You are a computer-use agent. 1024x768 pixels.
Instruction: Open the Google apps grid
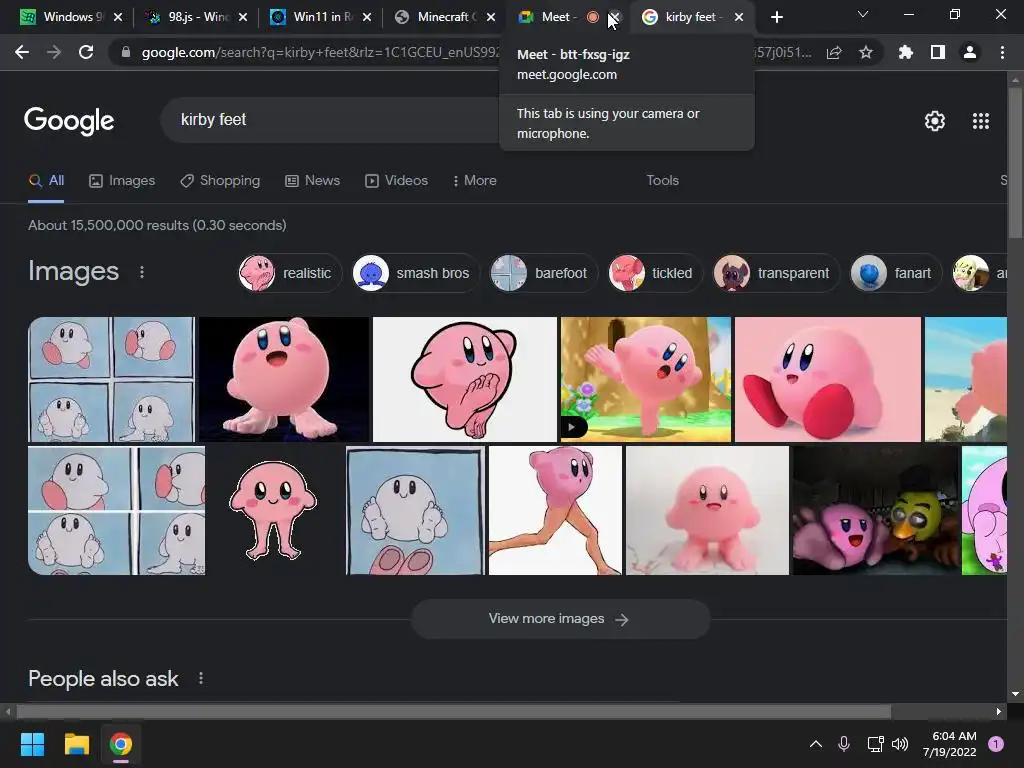[981, 121]
